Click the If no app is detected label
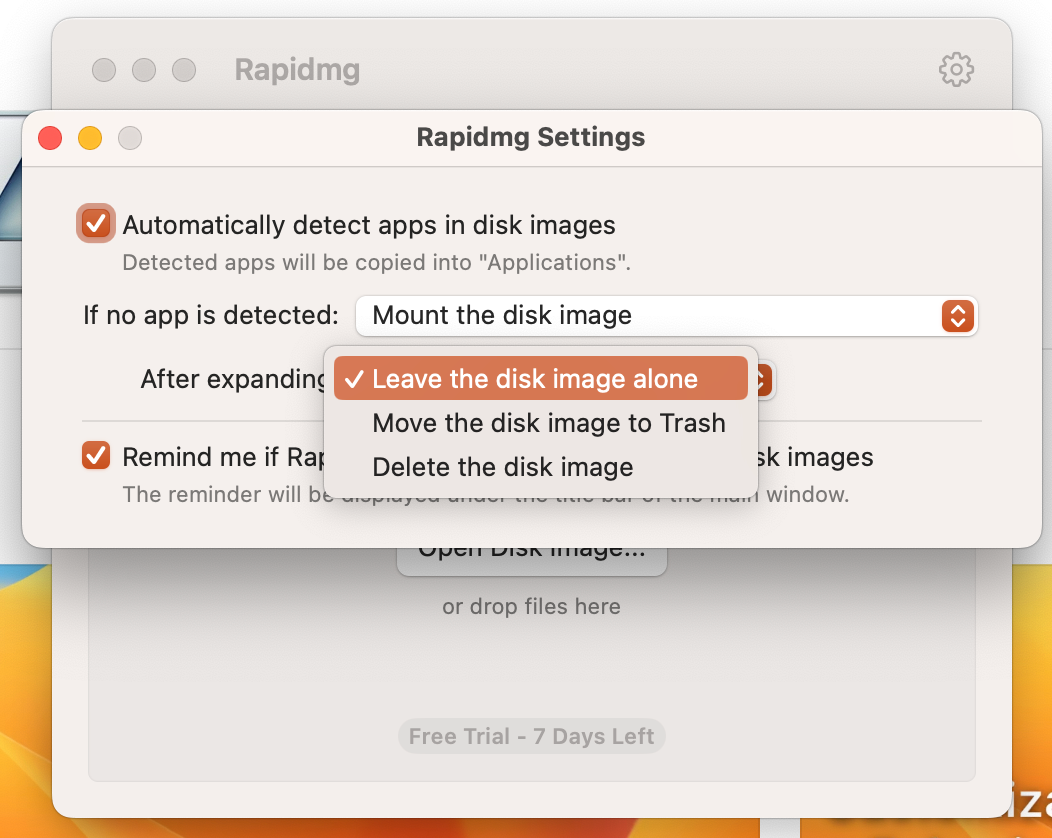The width and height of the screenshot is (1052, 838). pos(211,315)
